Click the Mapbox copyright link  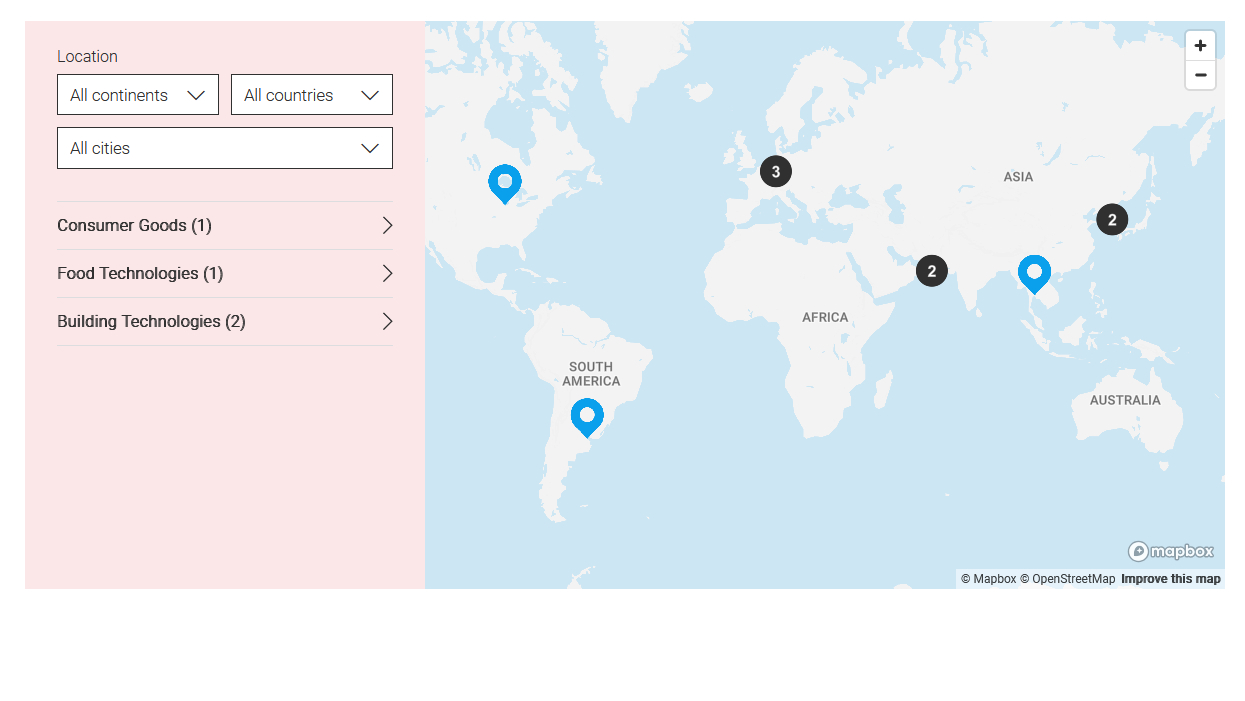988,578
